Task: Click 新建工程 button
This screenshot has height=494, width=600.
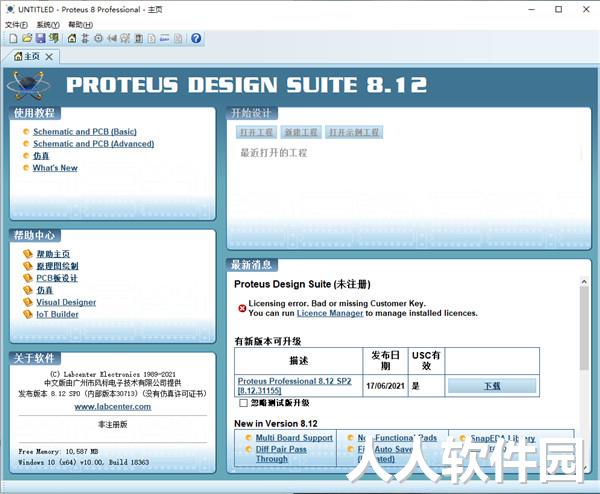Action: coord(301,132)
